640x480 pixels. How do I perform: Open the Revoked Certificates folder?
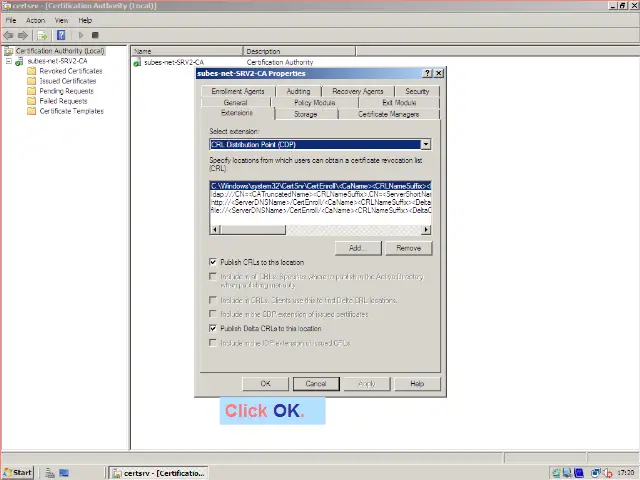70,71
